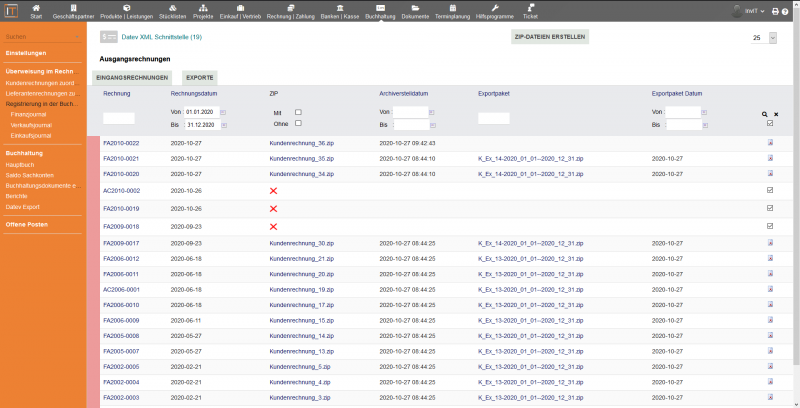Image resolution: width=800 pixels, height=408 pixels.
Task: Click the Datev XML Schnittstelle header icon
Action: (109, 37)
